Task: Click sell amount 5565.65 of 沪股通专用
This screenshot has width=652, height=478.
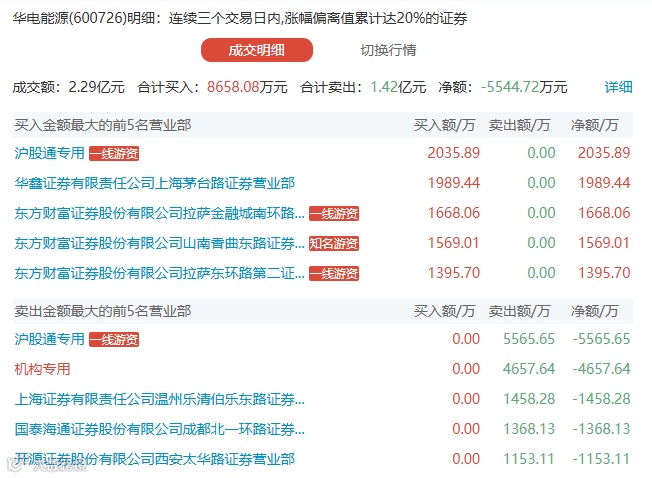Action: pyautogui.click(x=529, y=339)
